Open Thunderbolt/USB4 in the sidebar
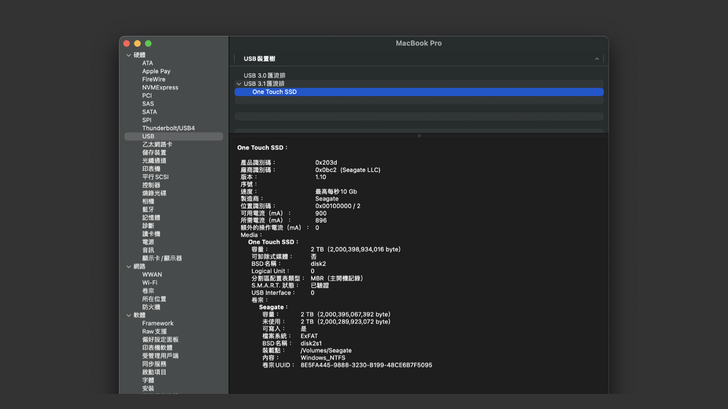Screen dimensions: 728x409 click(168, 128)
